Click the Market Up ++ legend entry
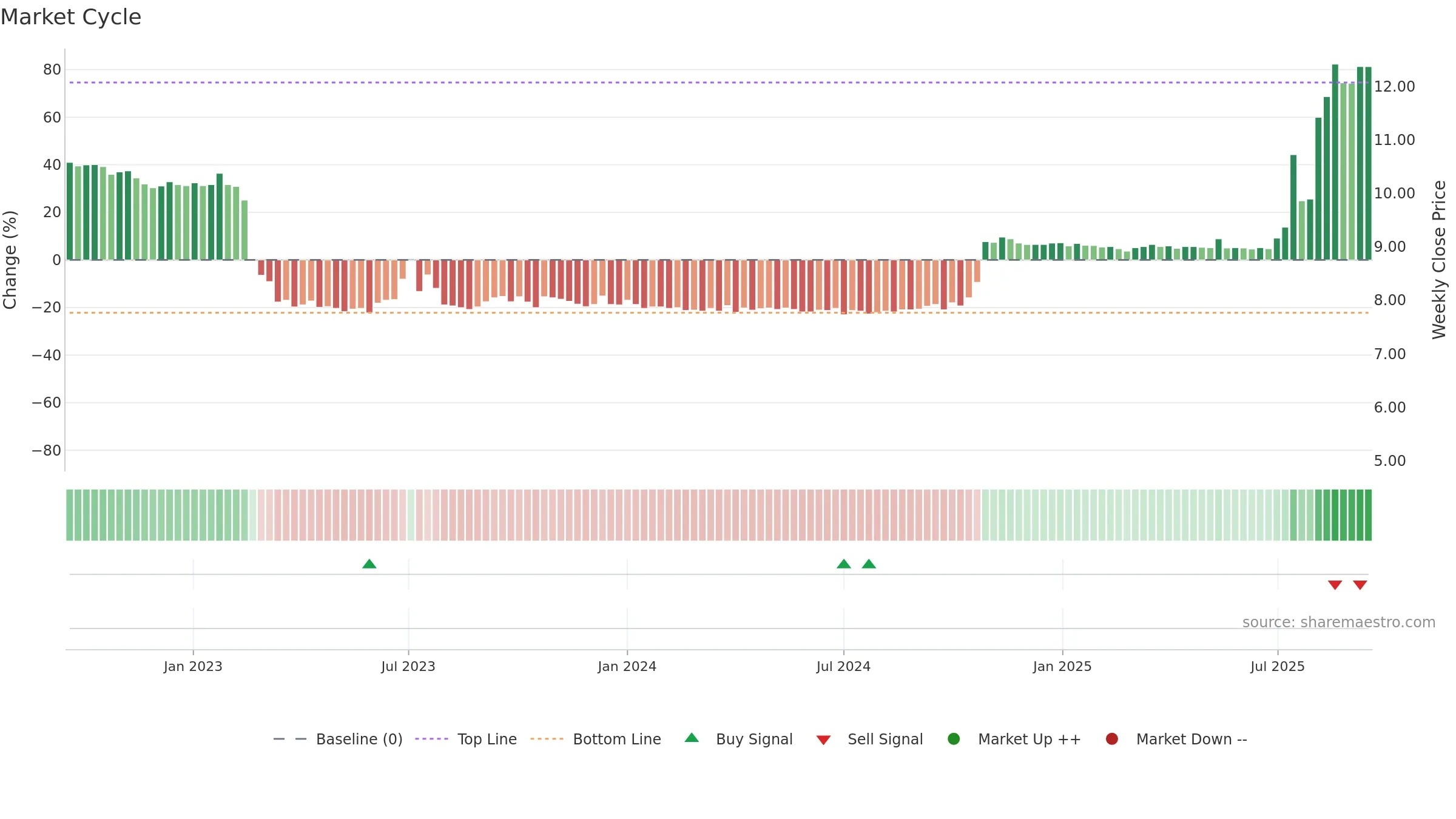Screen dimensions: 1456x819 point(1014,739)
